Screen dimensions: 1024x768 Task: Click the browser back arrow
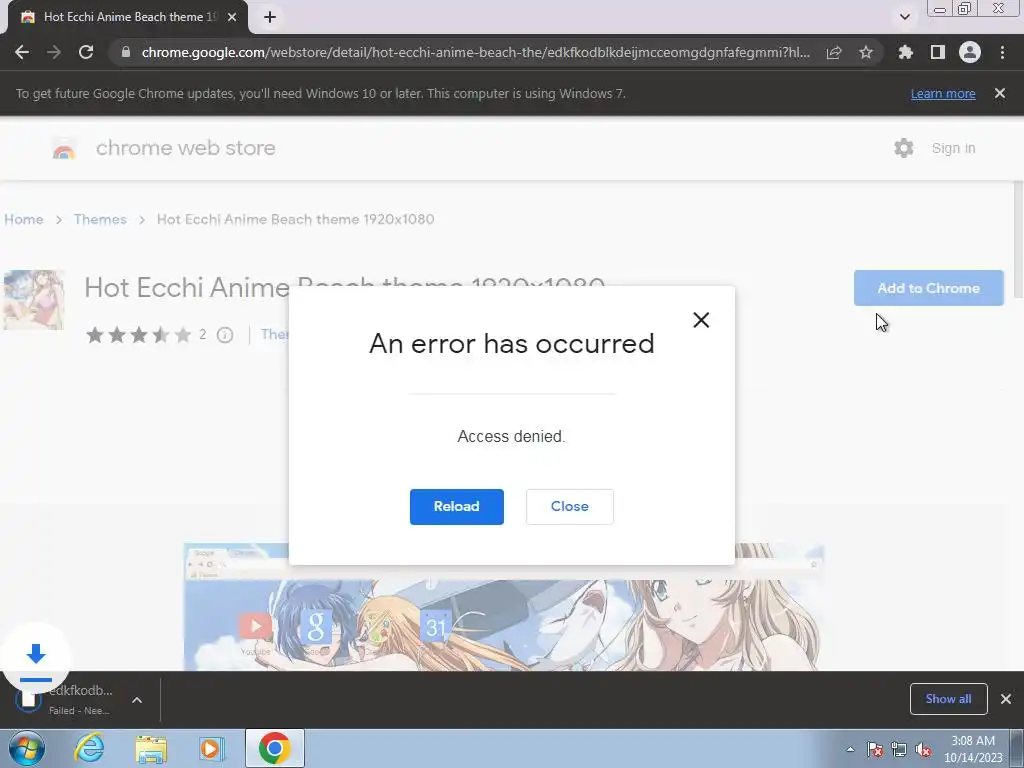click(22, 52)
